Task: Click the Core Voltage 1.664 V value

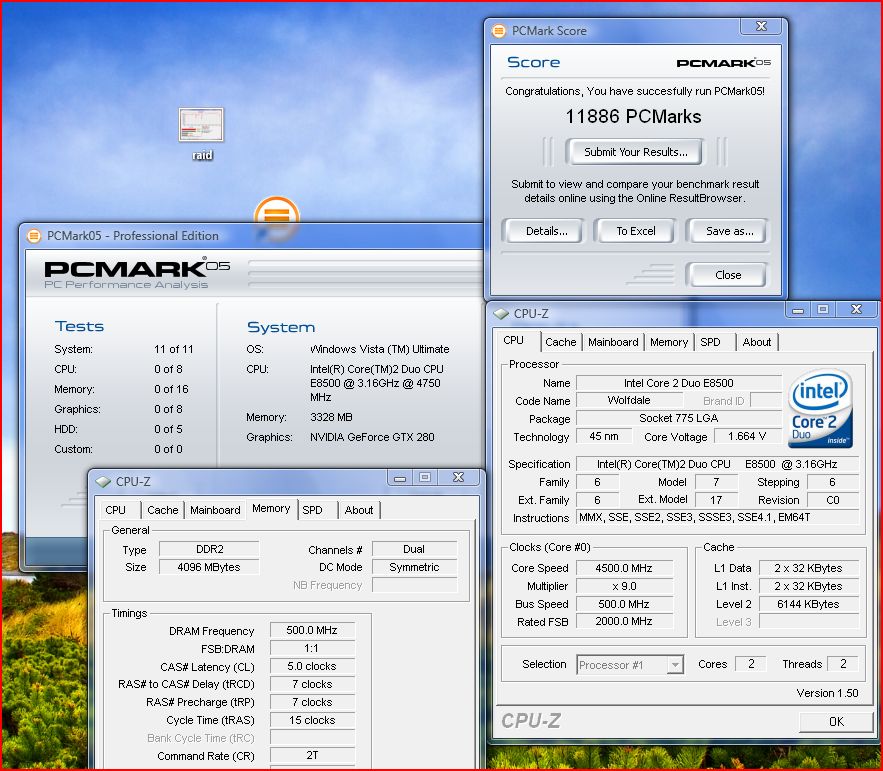Action: click(x=747, y=436)
